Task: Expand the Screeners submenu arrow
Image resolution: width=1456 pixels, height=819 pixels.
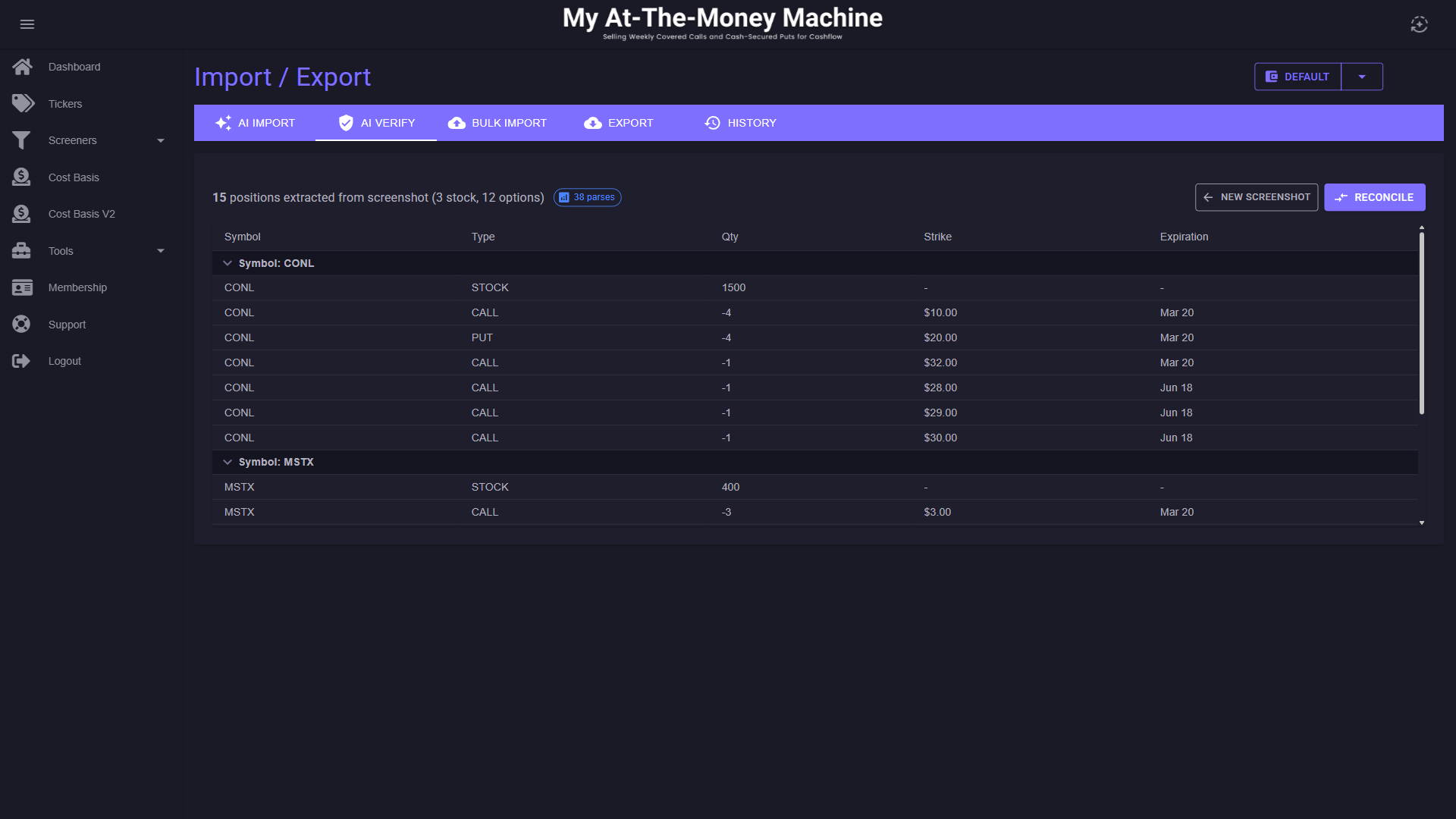Action: point(160,140)
